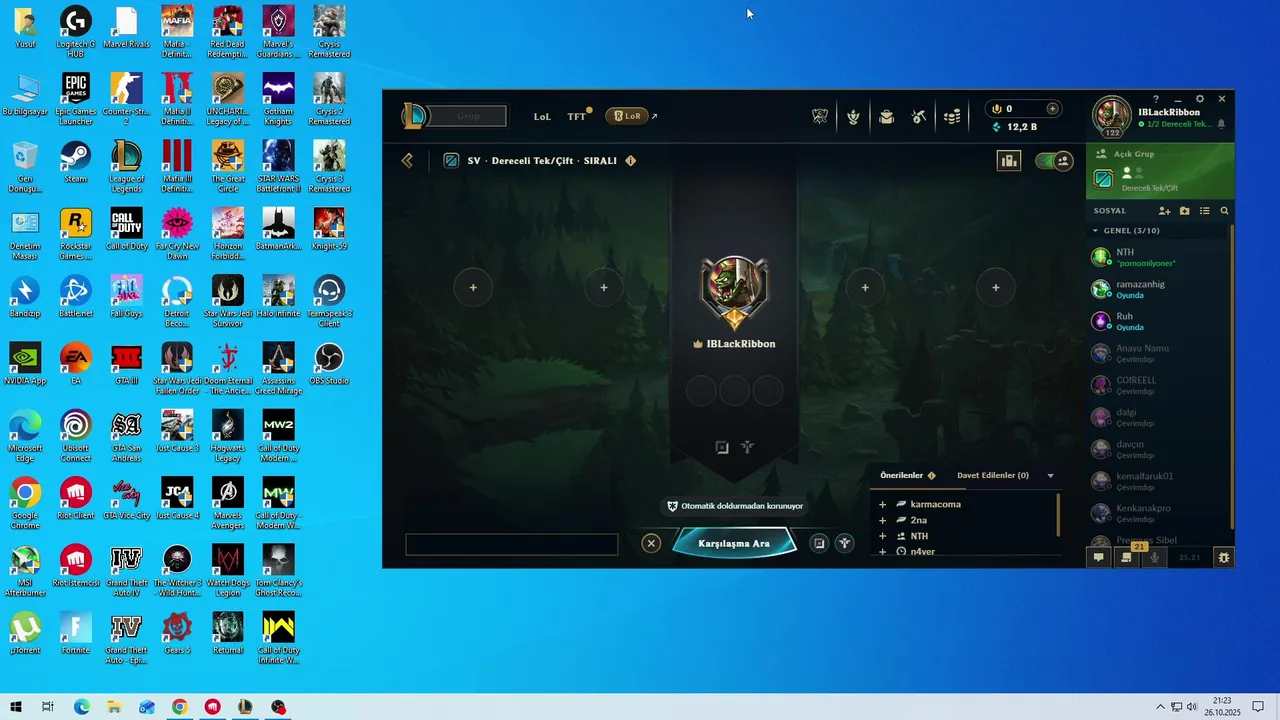The width and height of the screenshot is (1280, 720).
Task: Open Riot Client desktop shortcut
Action: click(75, 499)
